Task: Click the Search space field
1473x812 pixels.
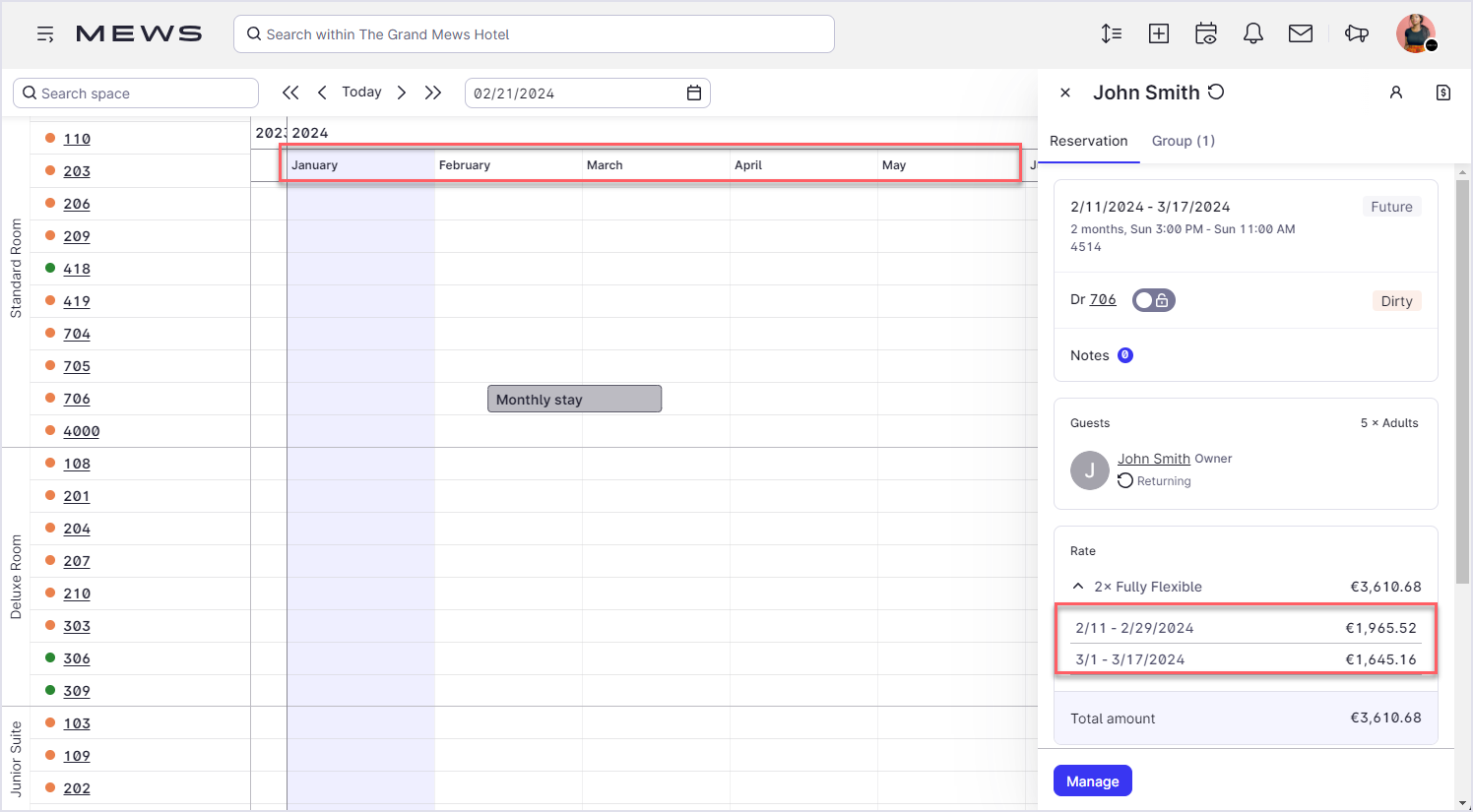Action: [136, 93]
